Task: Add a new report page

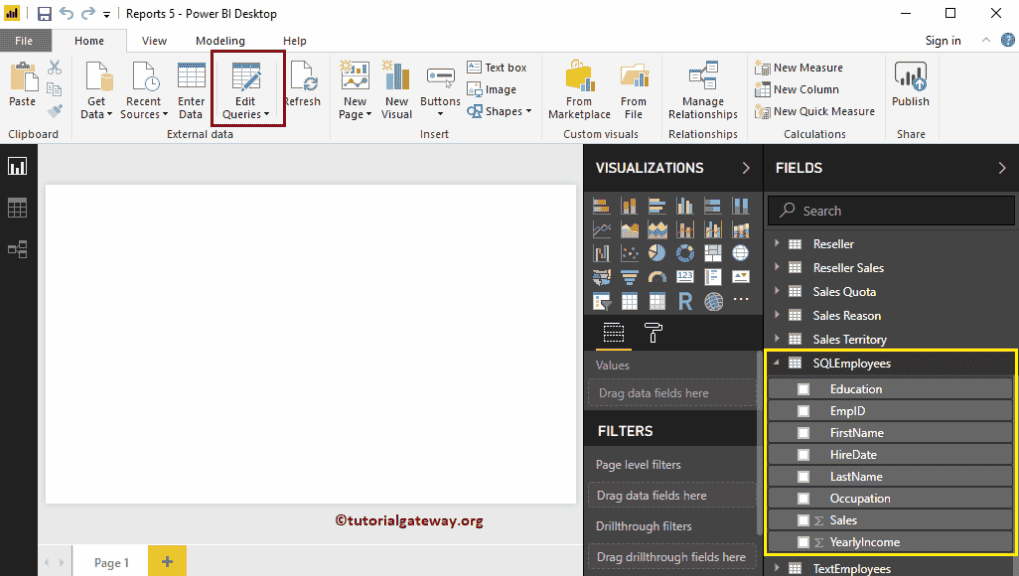Action: [167, 561]
